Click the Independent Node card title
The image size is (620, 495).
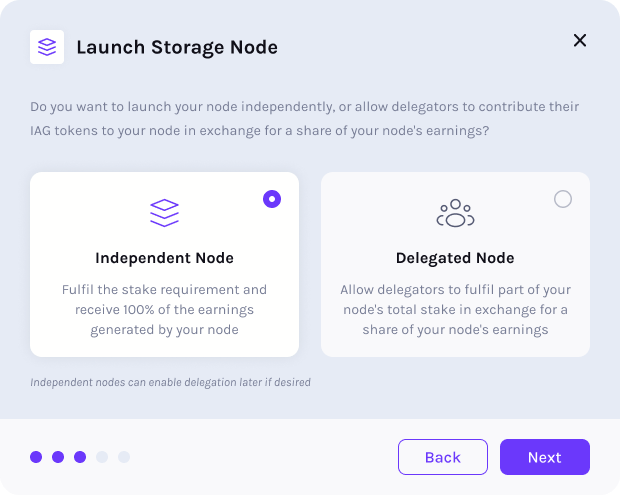(x=164, y=258)
